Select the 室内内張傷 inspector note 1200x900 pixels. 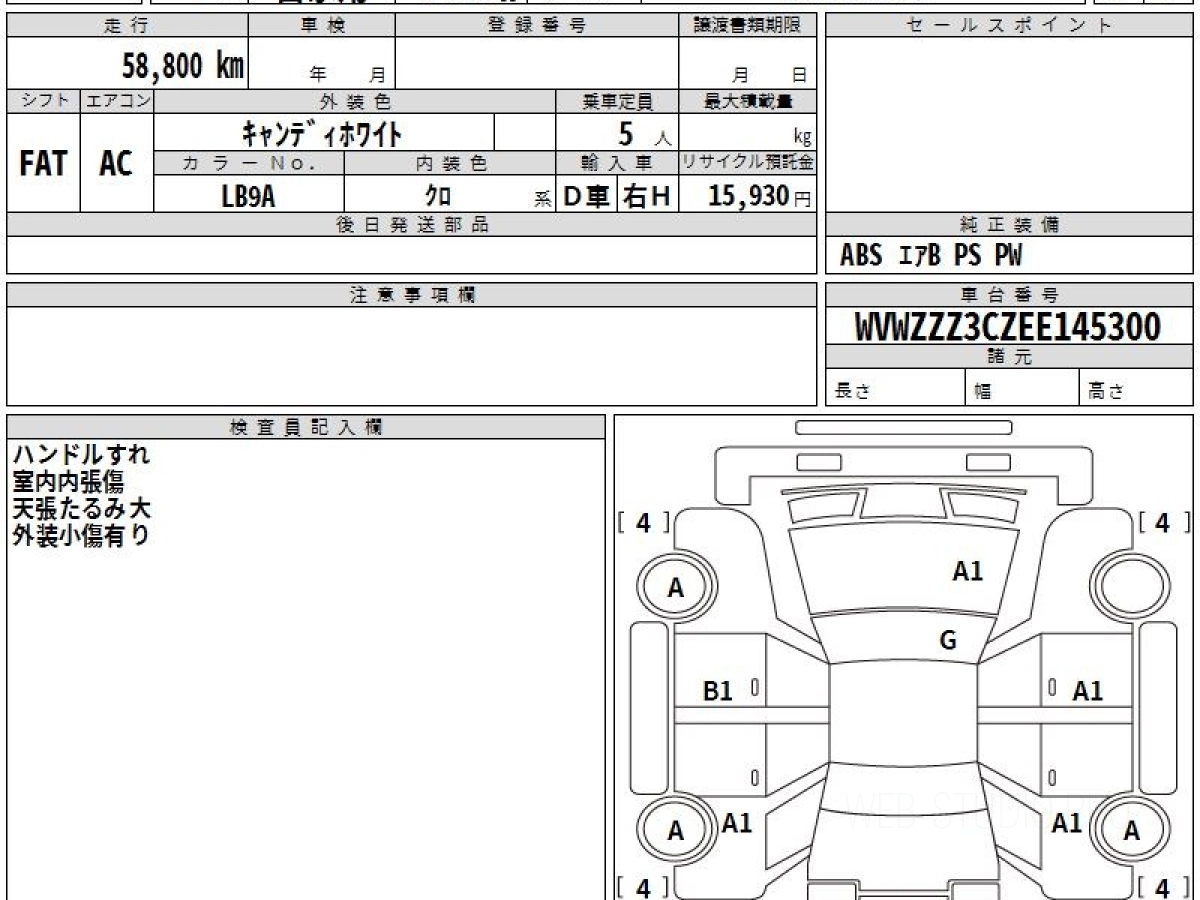[x=68, y=482]
